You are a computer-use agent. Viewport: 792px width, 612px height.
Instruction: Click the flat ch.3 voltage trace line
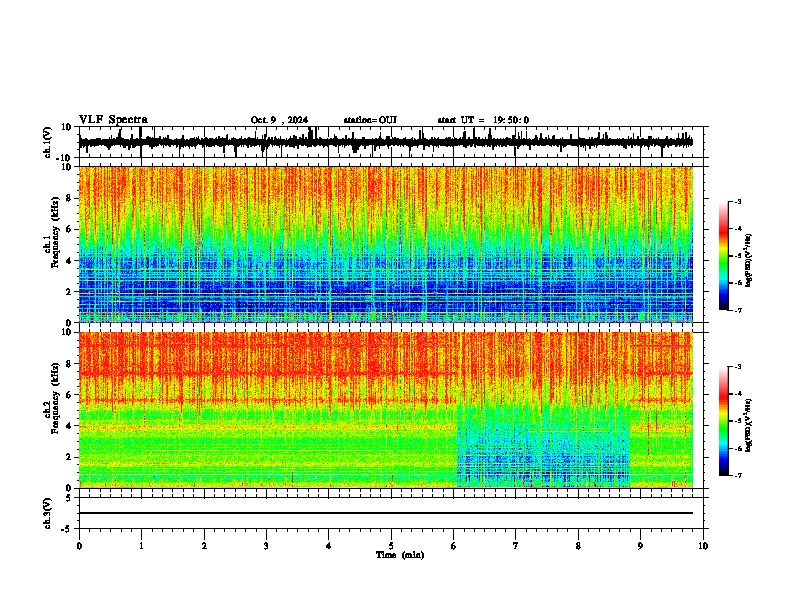[386, 513]
